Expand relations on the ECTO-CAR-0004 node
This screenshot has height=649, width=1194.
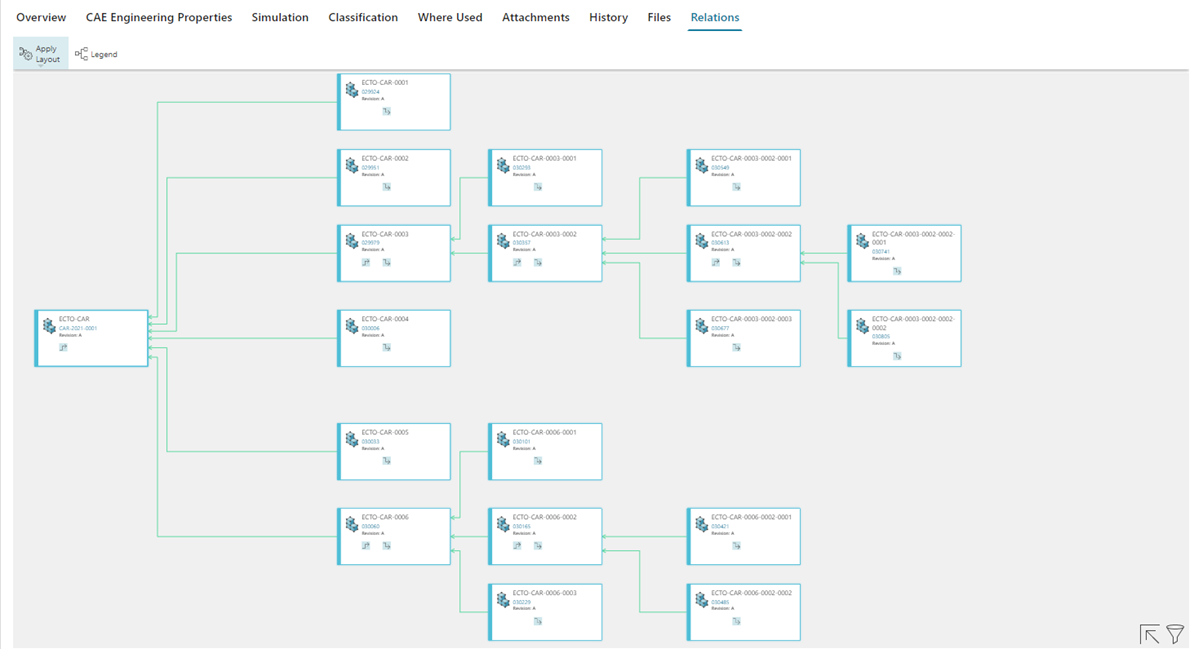coord(387,347)
